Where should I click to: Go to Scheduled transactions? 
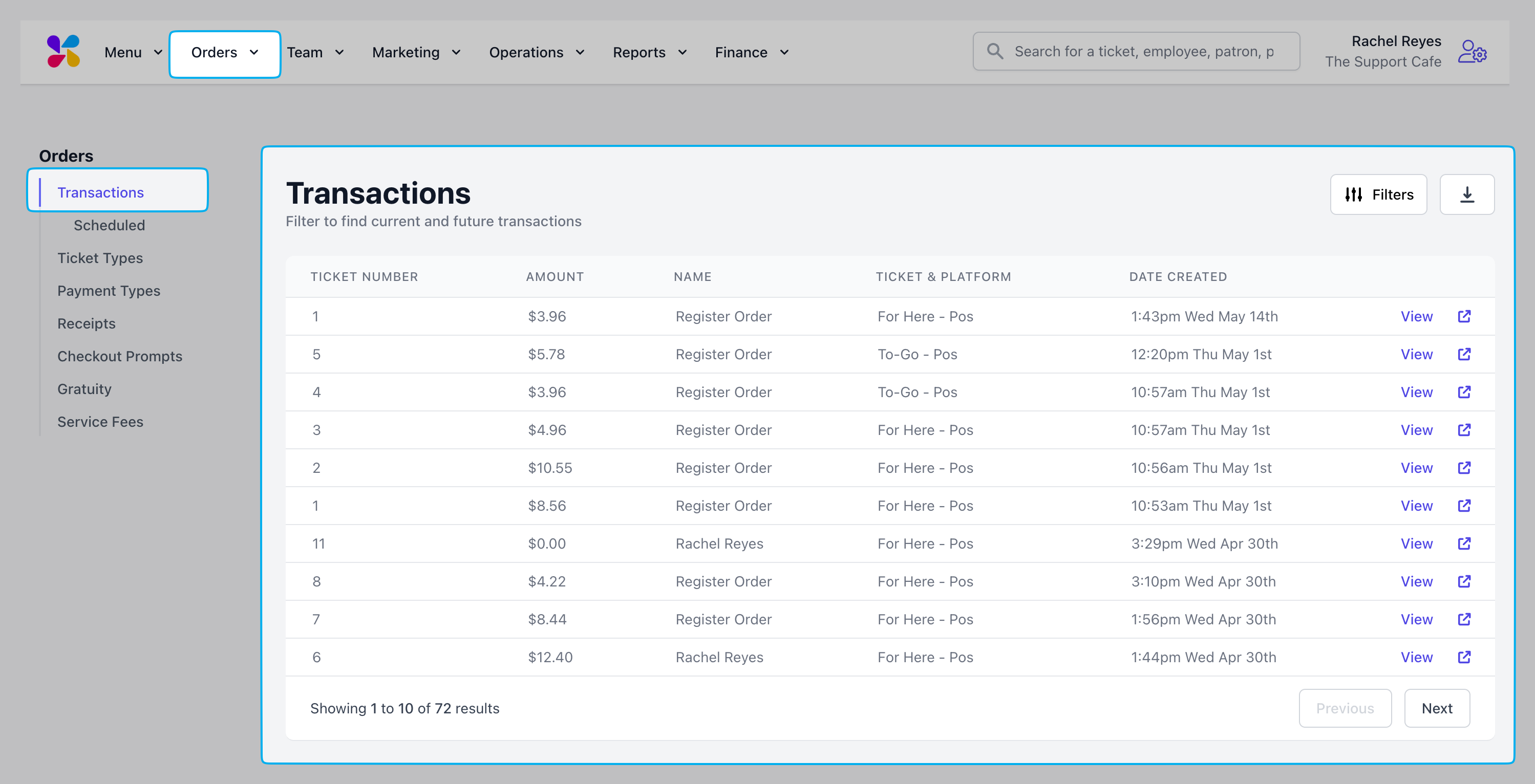tap(109, 225)
